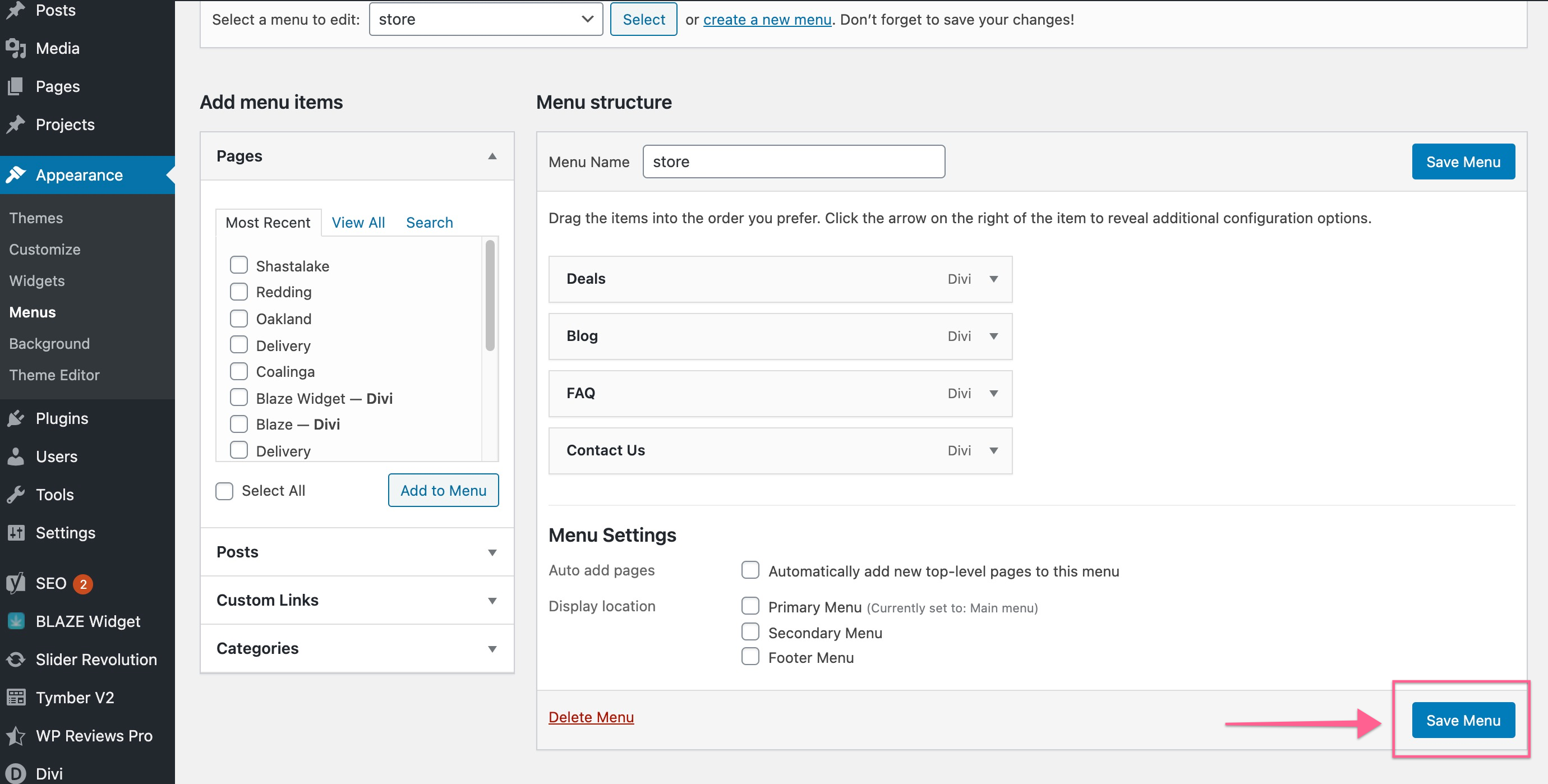Open the 'Select a menu to edit' dropdown

click(x=486, y=19)
